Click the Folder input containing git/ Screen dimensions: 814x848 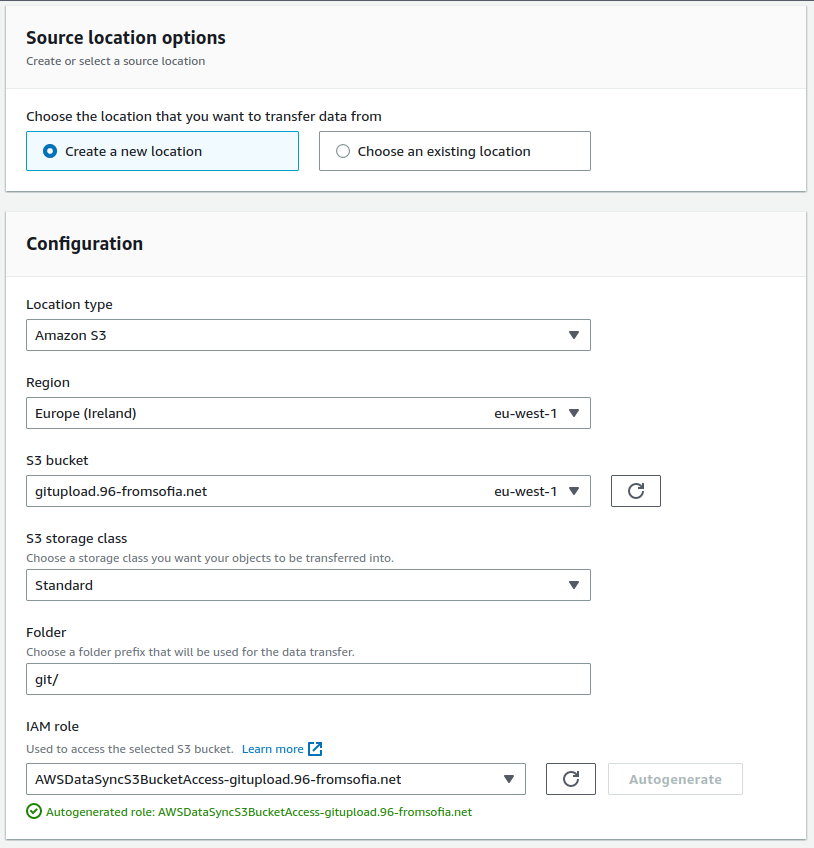(x=308, y=679)
